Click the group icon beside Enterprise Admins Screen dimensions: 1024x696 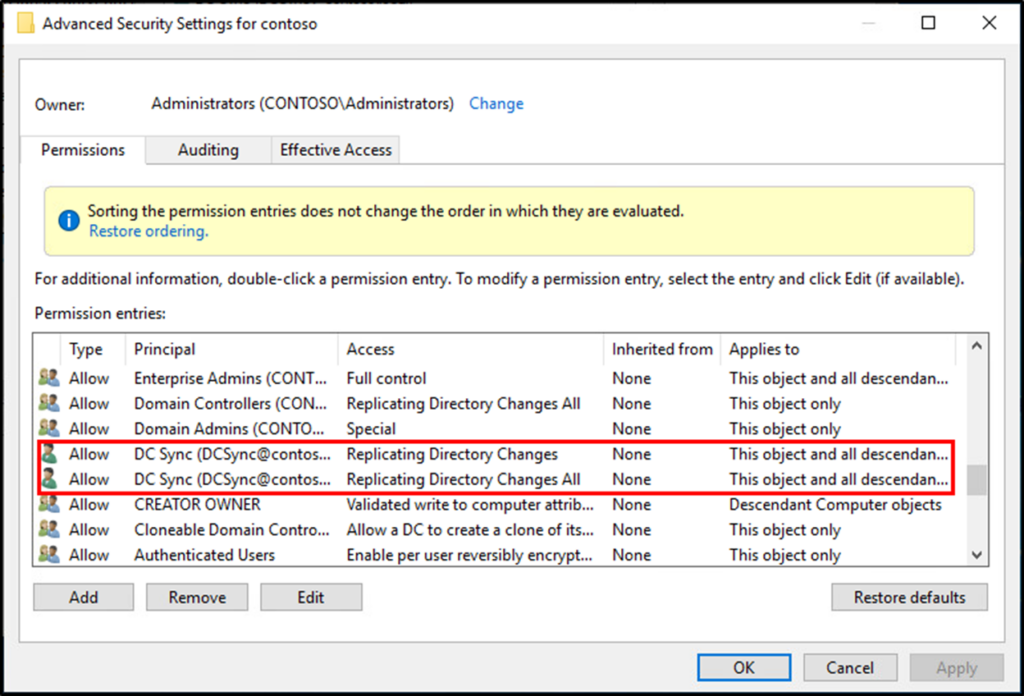coord(47,378)
